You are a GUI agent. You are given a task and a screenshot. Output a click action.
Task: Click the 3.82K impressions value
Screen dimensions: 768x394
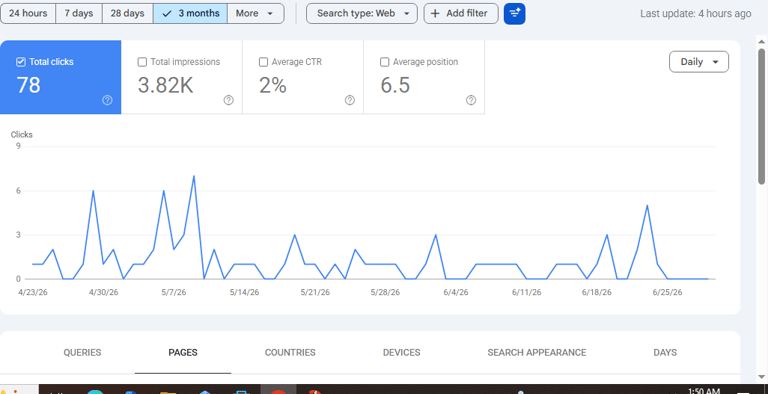coord(166,85)
